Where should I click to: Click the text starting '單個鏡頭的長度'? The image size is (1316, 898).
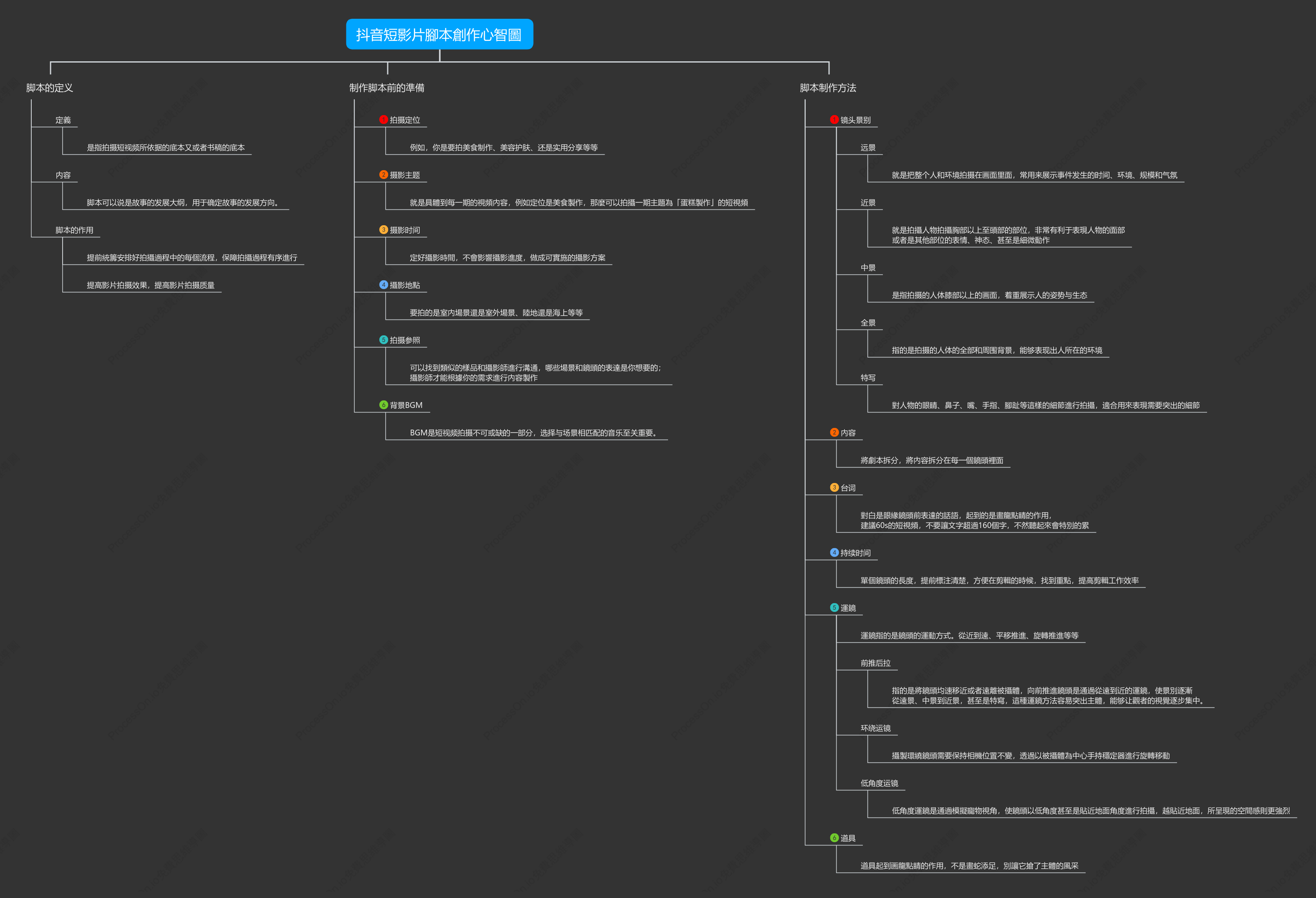(999, 580)
